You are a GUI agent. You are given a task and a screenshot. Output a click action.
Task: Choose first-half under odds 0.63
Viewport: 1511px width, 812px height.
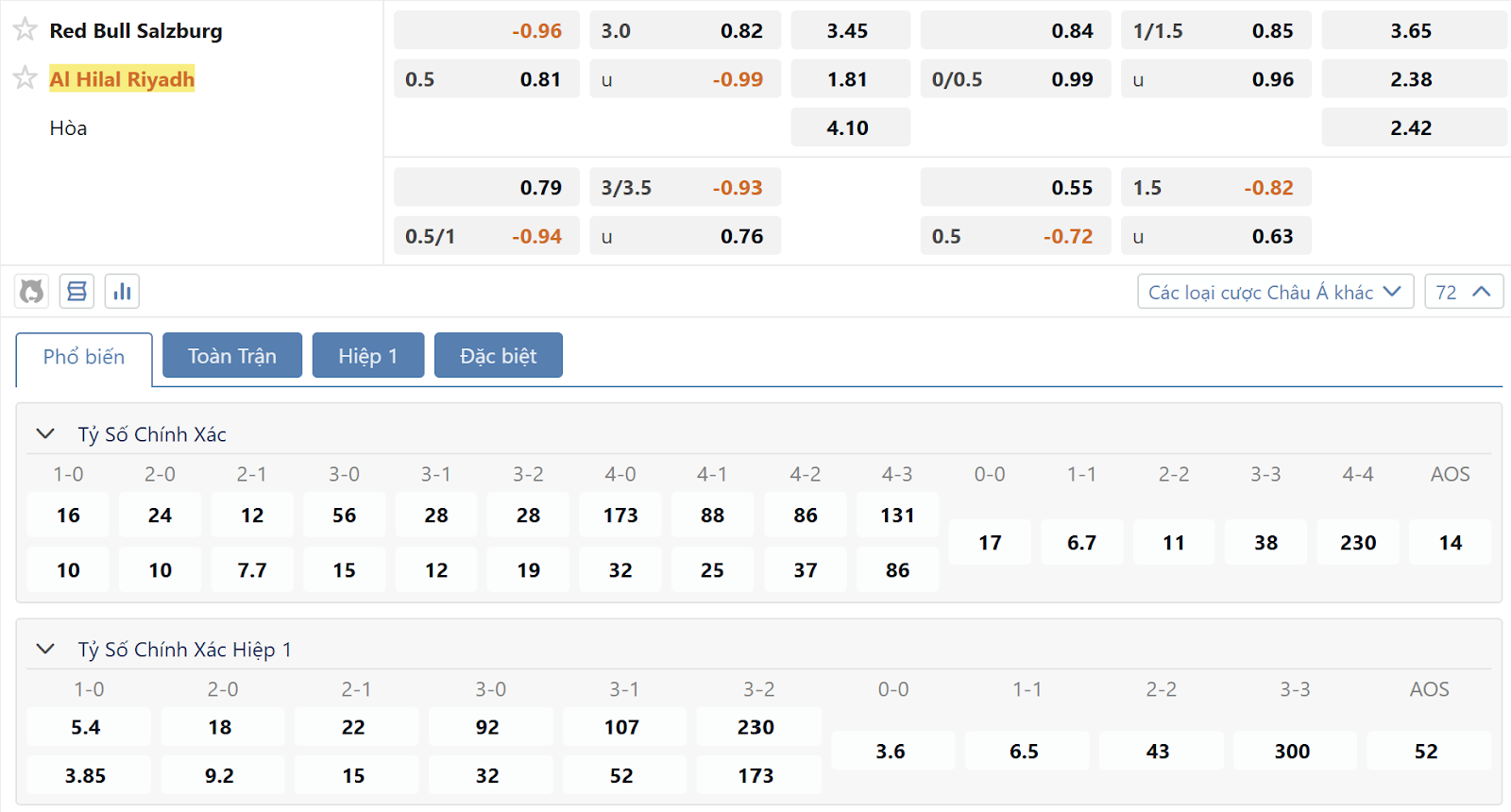point(1216,236)
